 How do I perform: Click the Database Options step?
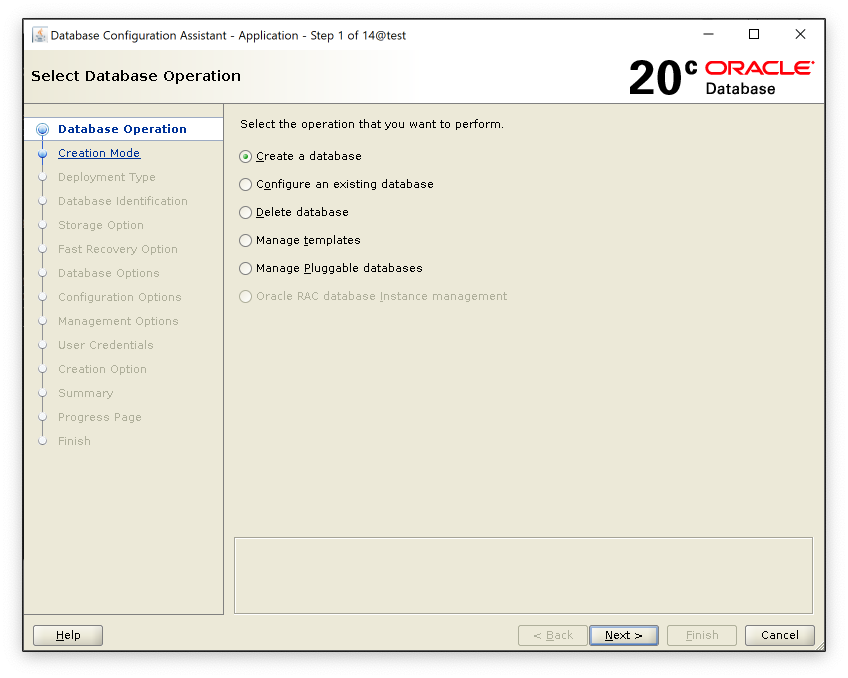(x=109, y=273)
